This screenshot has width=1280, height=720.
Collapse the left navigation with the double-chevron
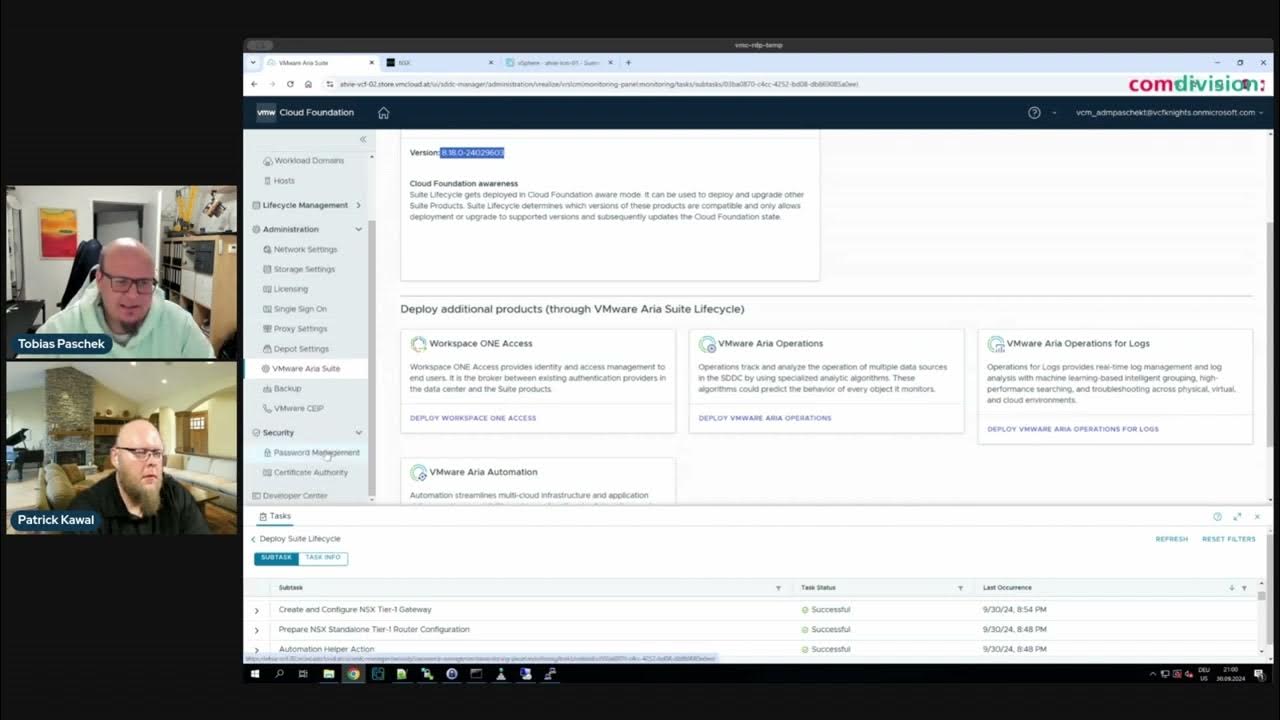tap(363, 140)
